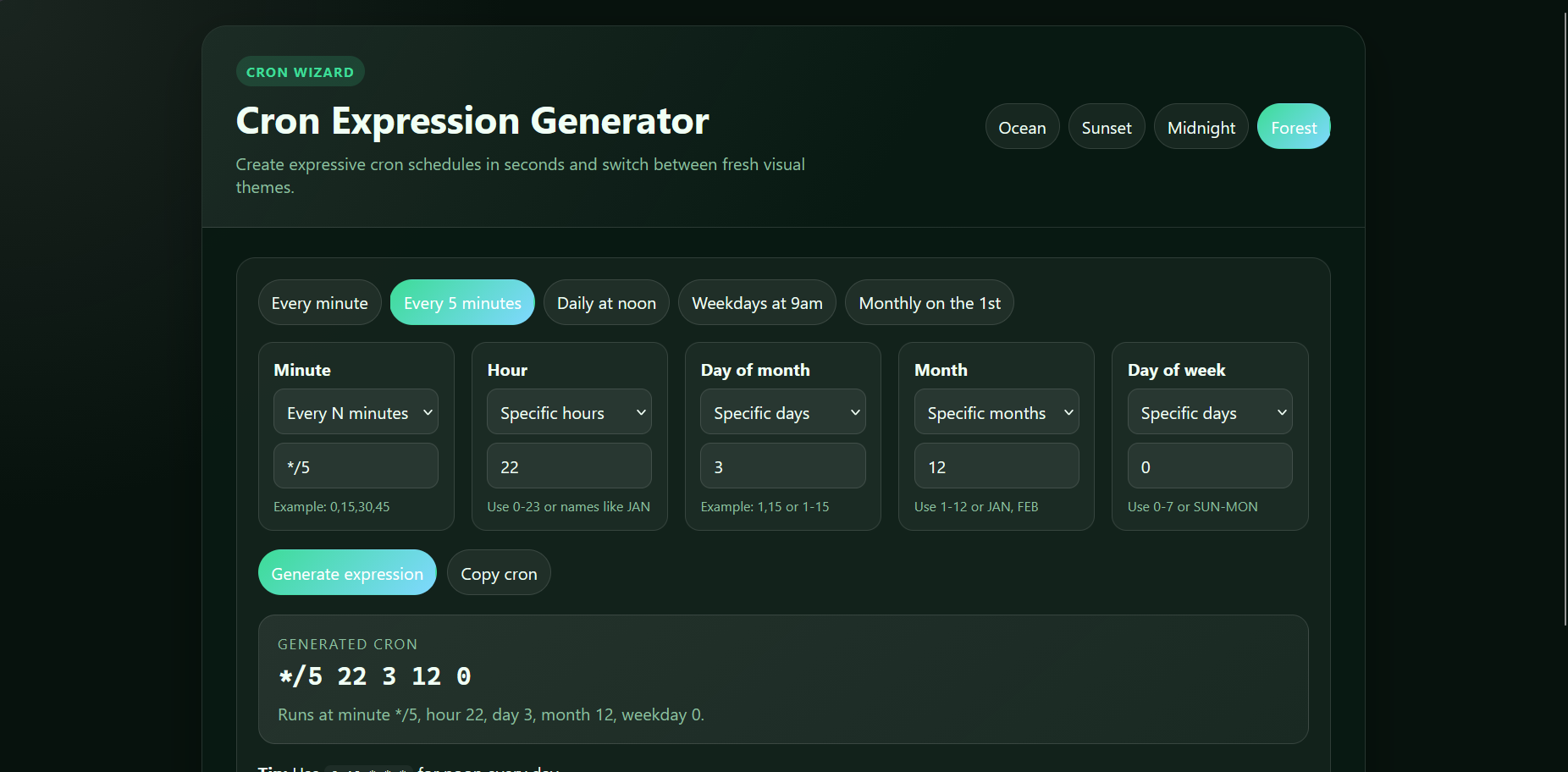Click the Minute value field showing */5
The width and height of the screenshot is (1568, 772).
tap(356, 466)
